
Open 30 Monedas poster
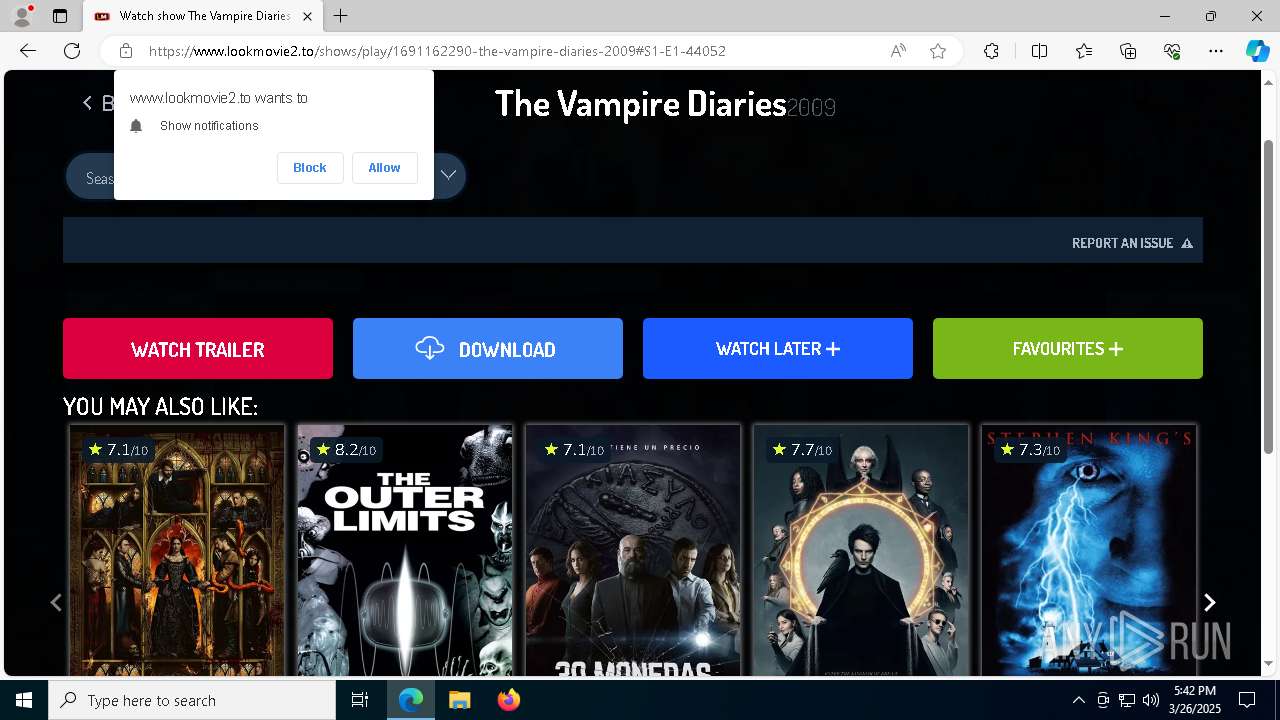tap(633, 550)
